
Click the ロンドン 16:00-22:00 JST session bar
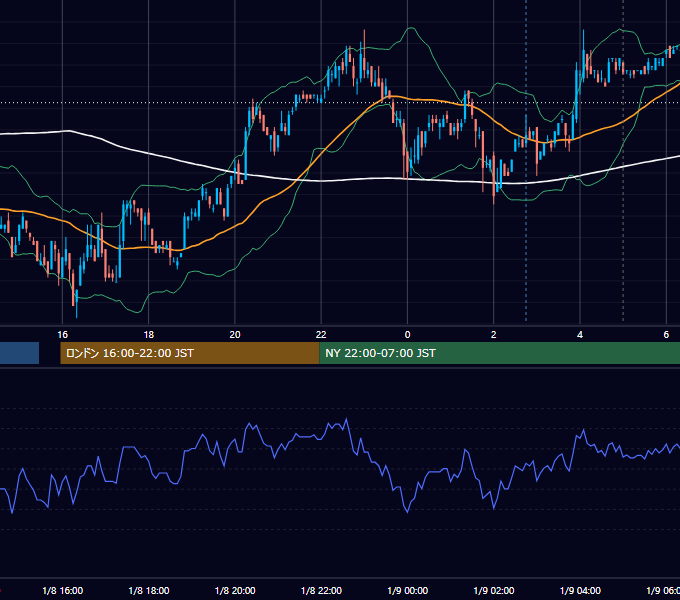tap(190, 353)
